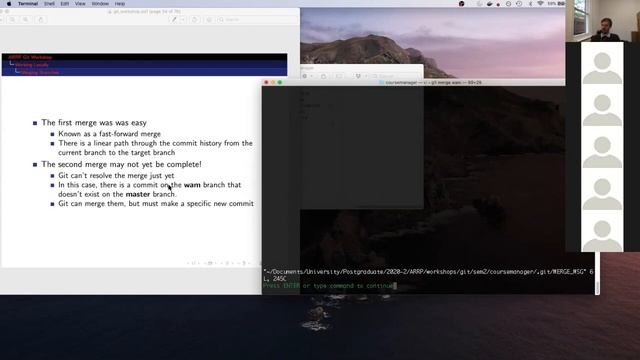
Task: Click the slide header section link
Action: 32,65
